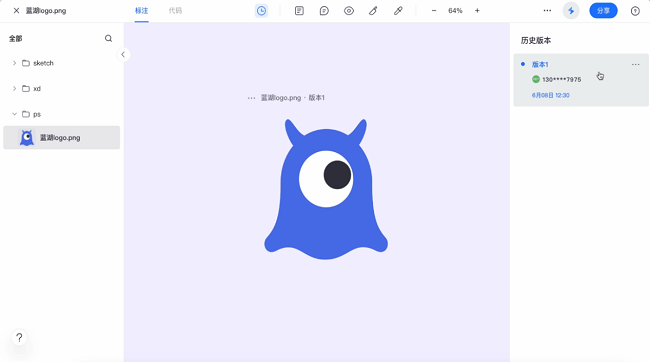The image size is (650, 362).
Task: Zoom out with the minus button
Action: pyautogui.click(x=434, y=11)
